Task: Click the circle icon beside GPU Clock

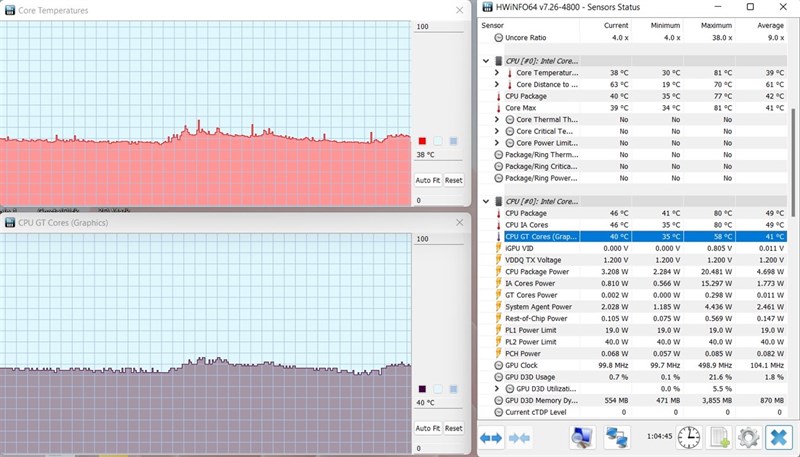Action: click(498, 365)
